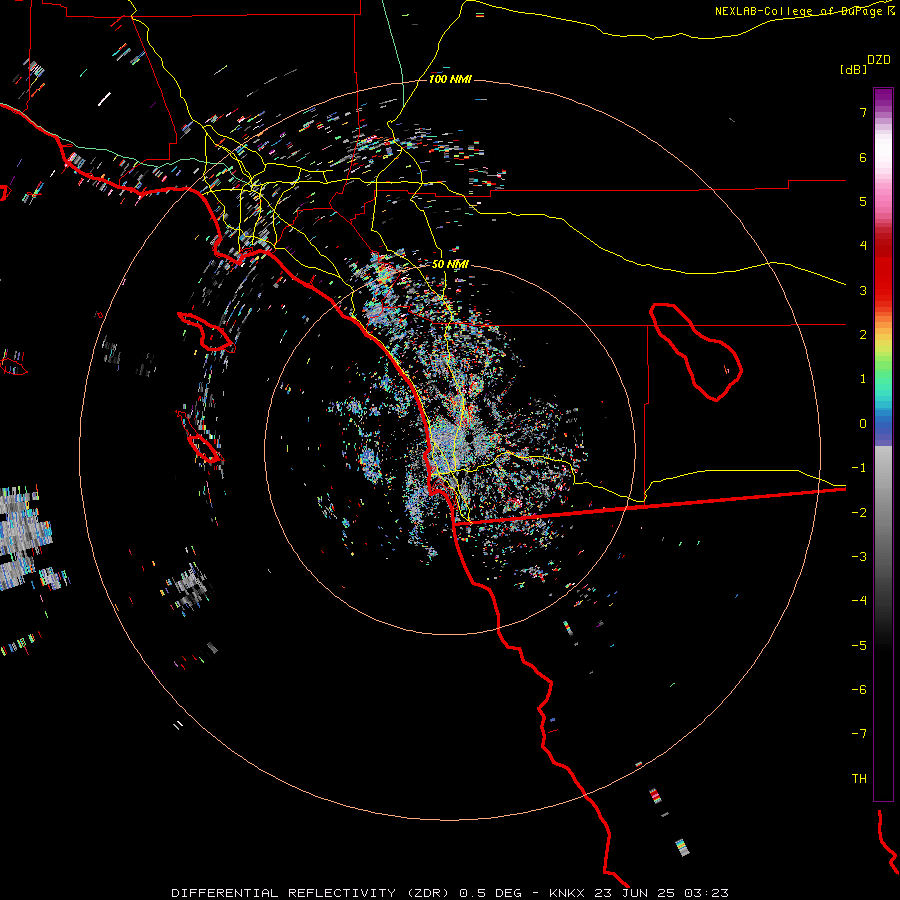Click the -2 value on color scale

point(859,512)
